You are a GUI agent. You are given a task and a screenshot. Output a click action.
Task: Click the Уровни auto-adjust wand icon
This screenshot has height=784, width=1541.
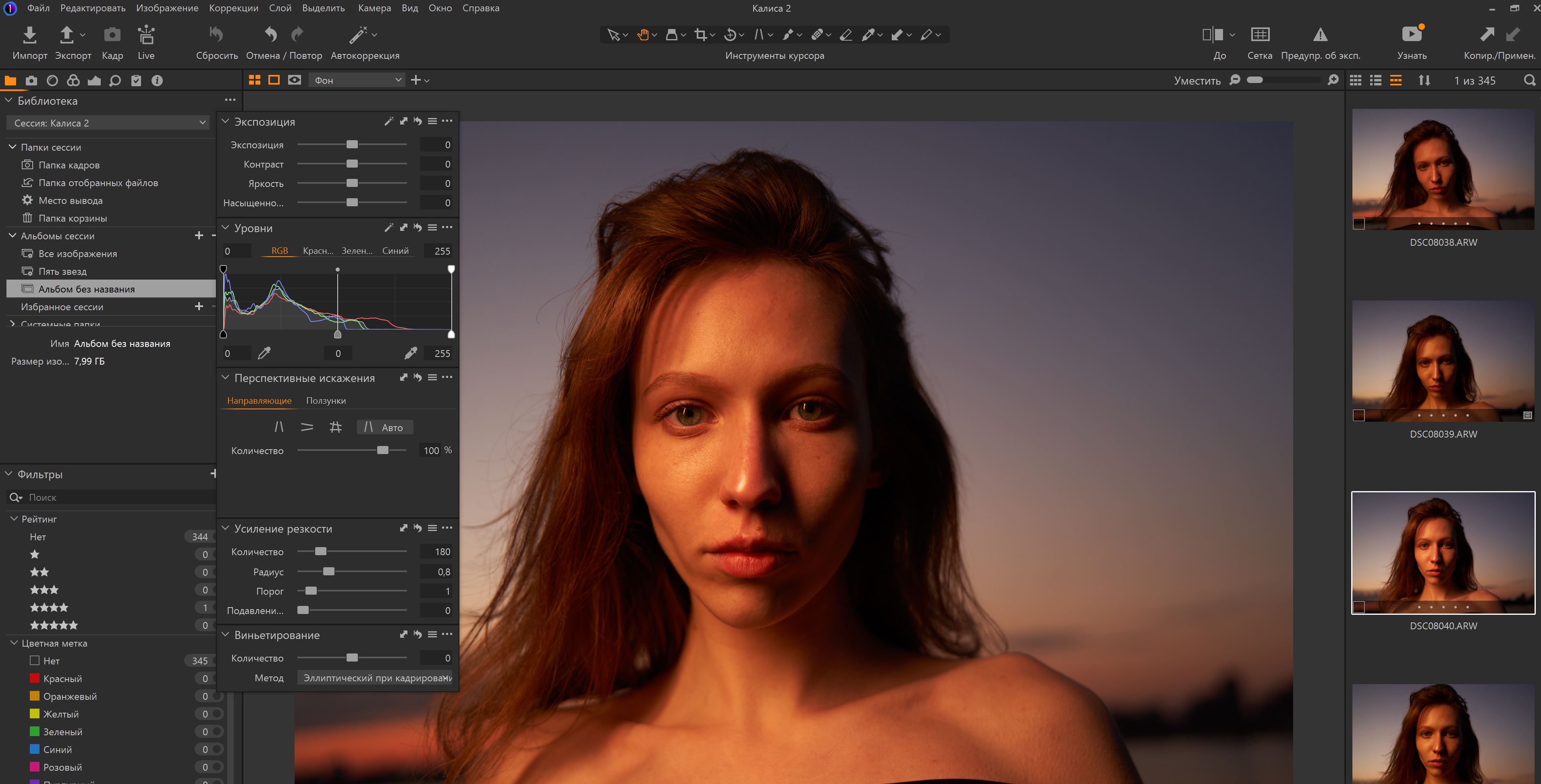pyautogui.click(x=389, y=228)
